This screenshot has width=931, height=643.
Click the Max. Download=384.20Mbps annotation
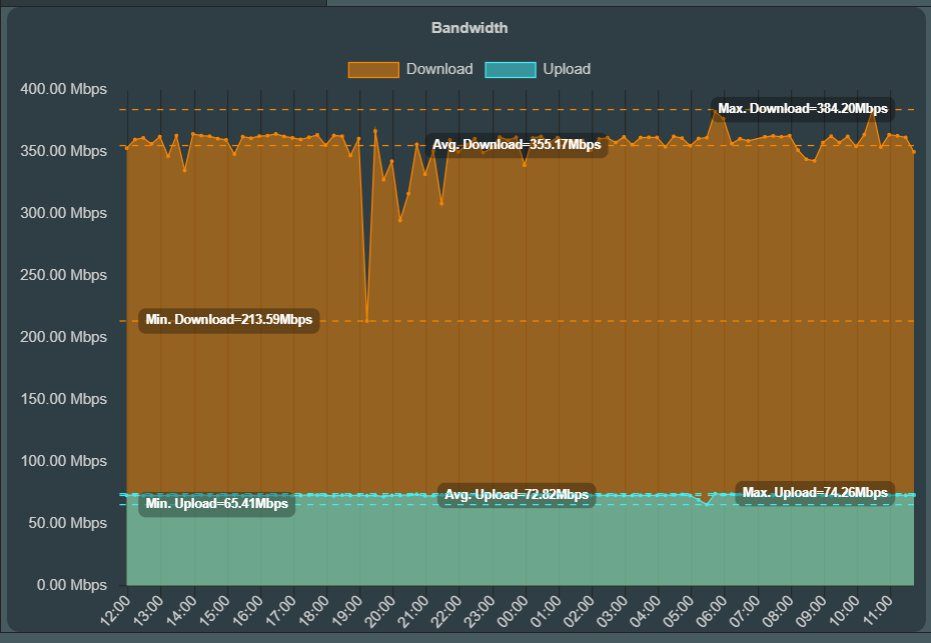coord(802,109)
